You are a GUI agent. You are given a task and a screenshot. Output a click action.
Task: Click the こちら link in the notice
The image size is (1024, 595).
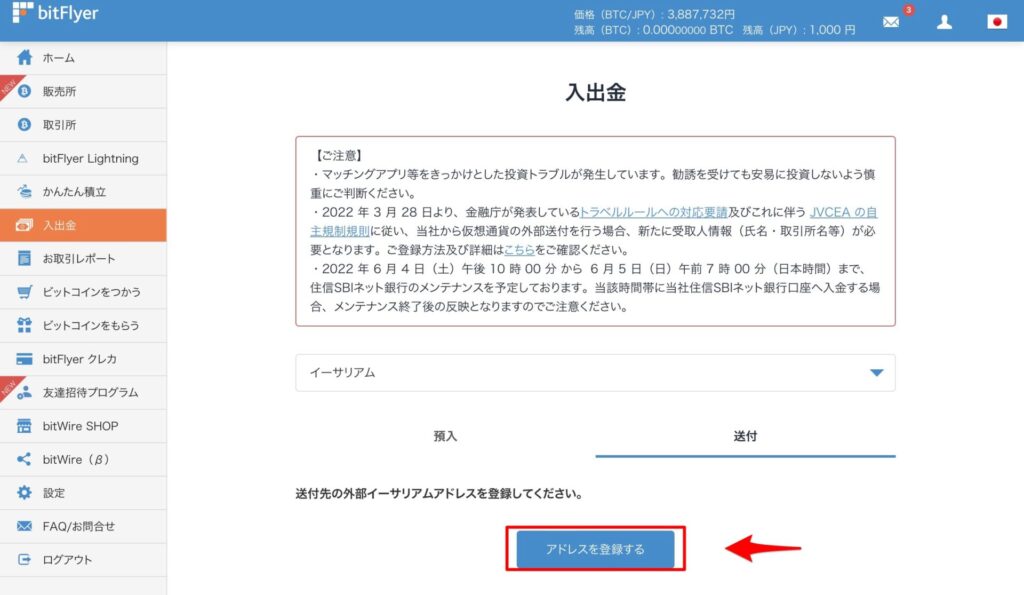[519, 250]
